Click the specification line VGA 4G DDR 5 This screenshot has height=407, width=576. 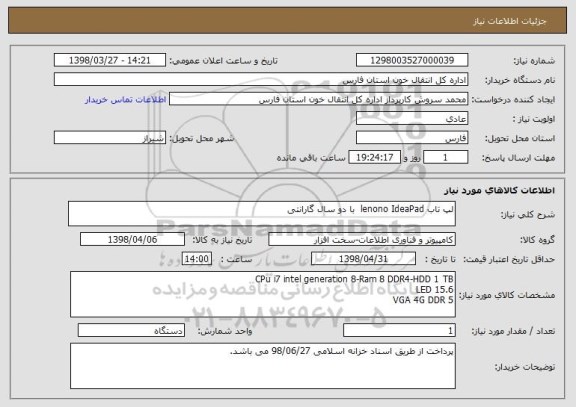coord(423,300)
